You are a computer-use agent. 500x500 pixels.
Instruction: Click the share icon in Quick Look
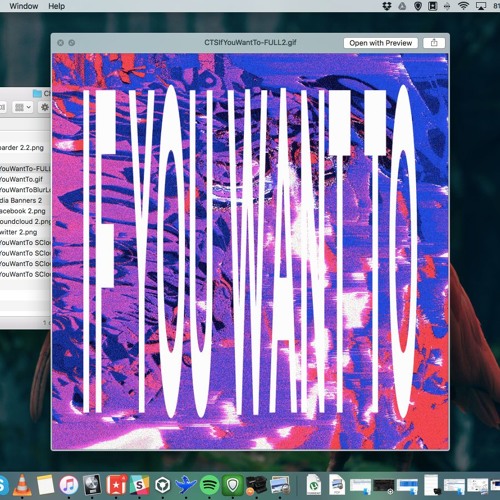pyautogui.click(x=434, y=43)
